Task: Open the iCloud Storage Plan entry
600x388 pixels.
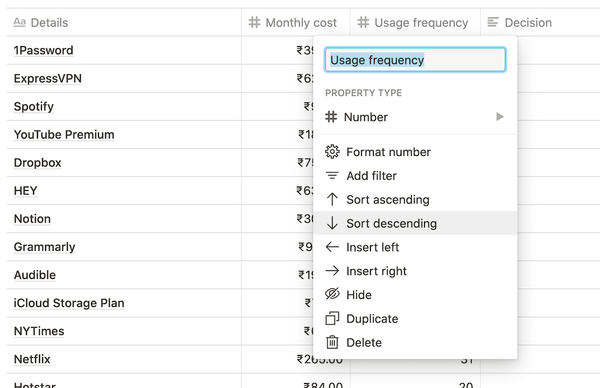Action: pos(69,303)
